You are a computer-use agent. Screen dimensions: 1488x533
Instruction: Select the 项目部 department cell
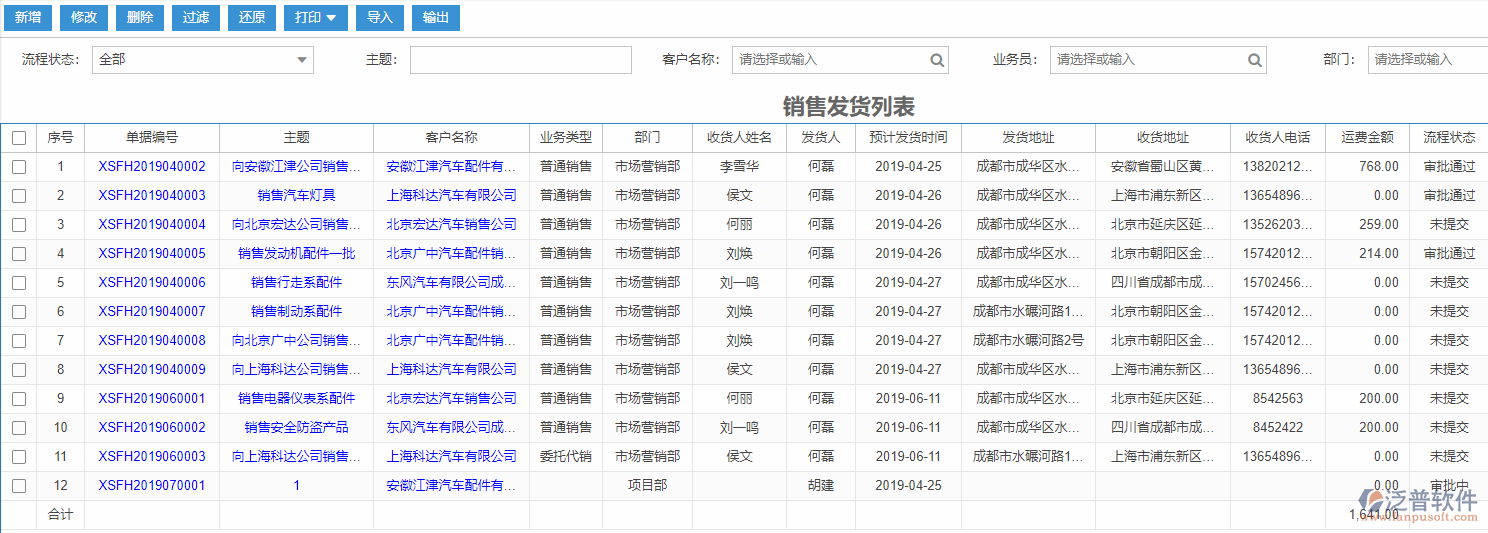pyautogui.click(x=648, y=486)
